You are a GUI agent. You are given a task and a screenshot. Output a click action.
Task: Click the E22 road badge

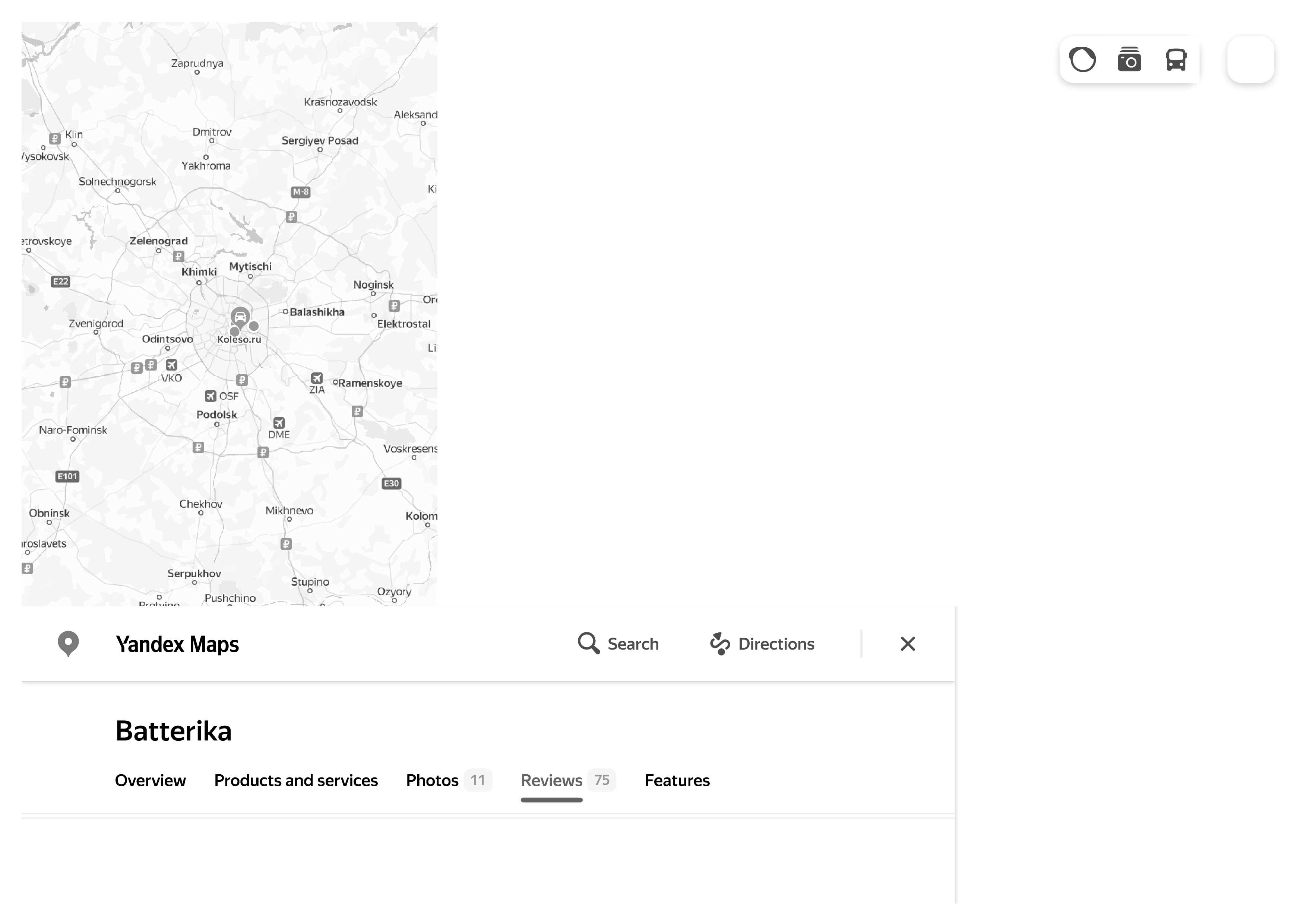[x=60, y=281]
